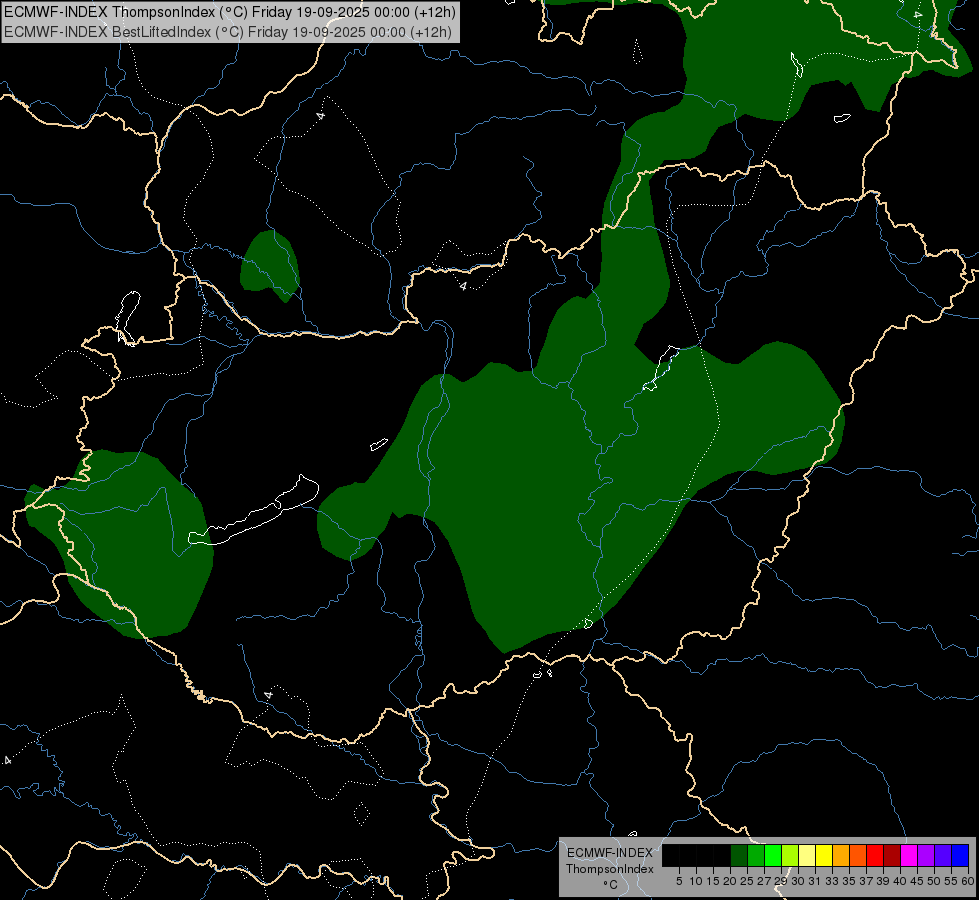This screenshot has width=979, height=900.
Task: Click the lime 29–30 legend swatch
Action: click(x=790, y=855)
